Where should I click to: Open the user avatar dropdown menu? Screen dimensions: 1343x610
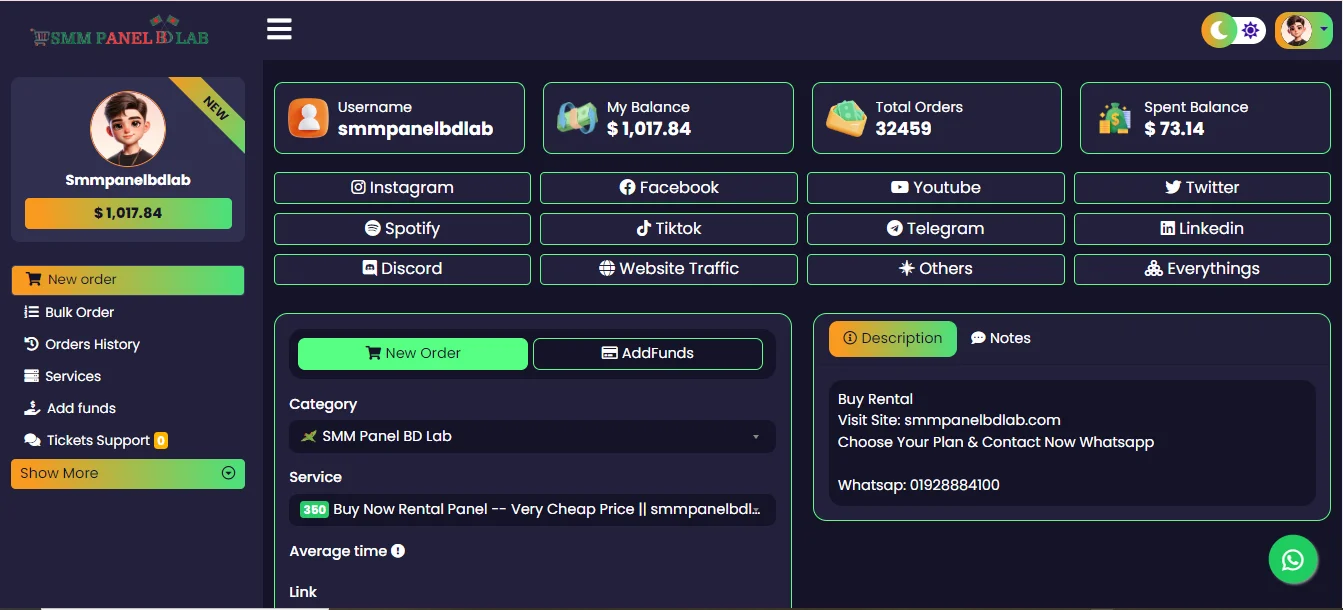(x=1303, y=30)
